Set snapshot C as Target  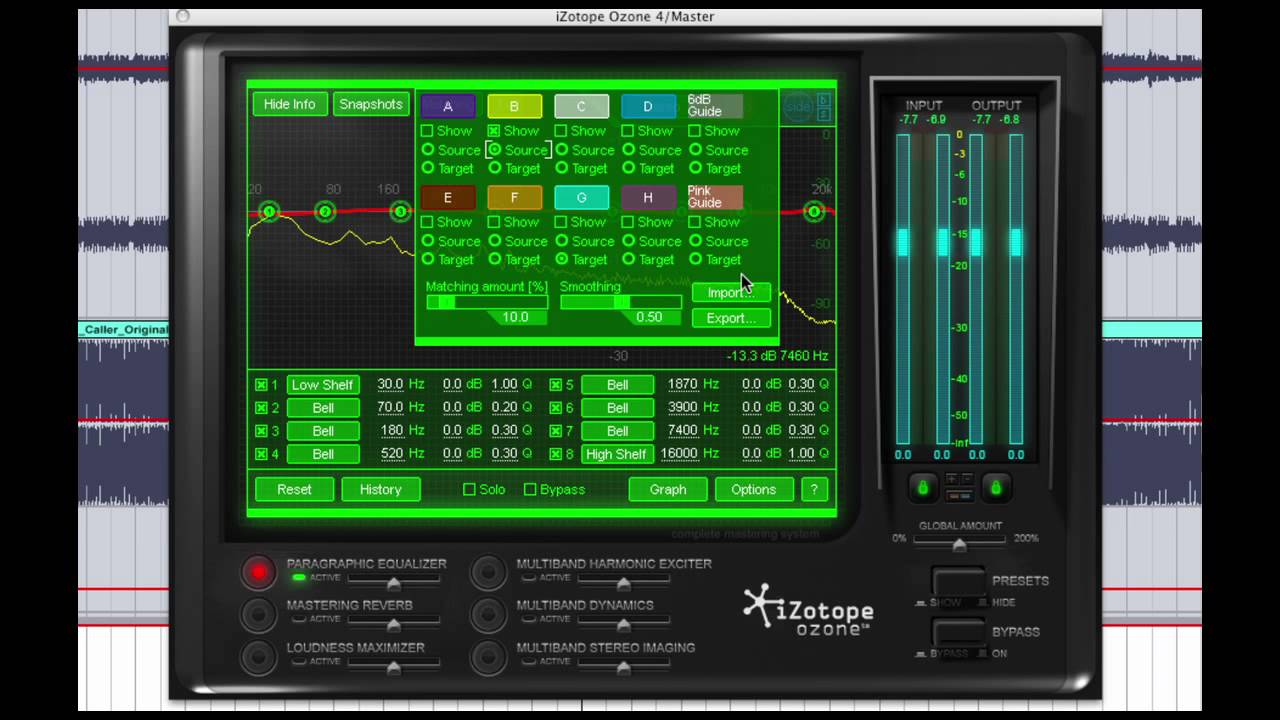562,168
